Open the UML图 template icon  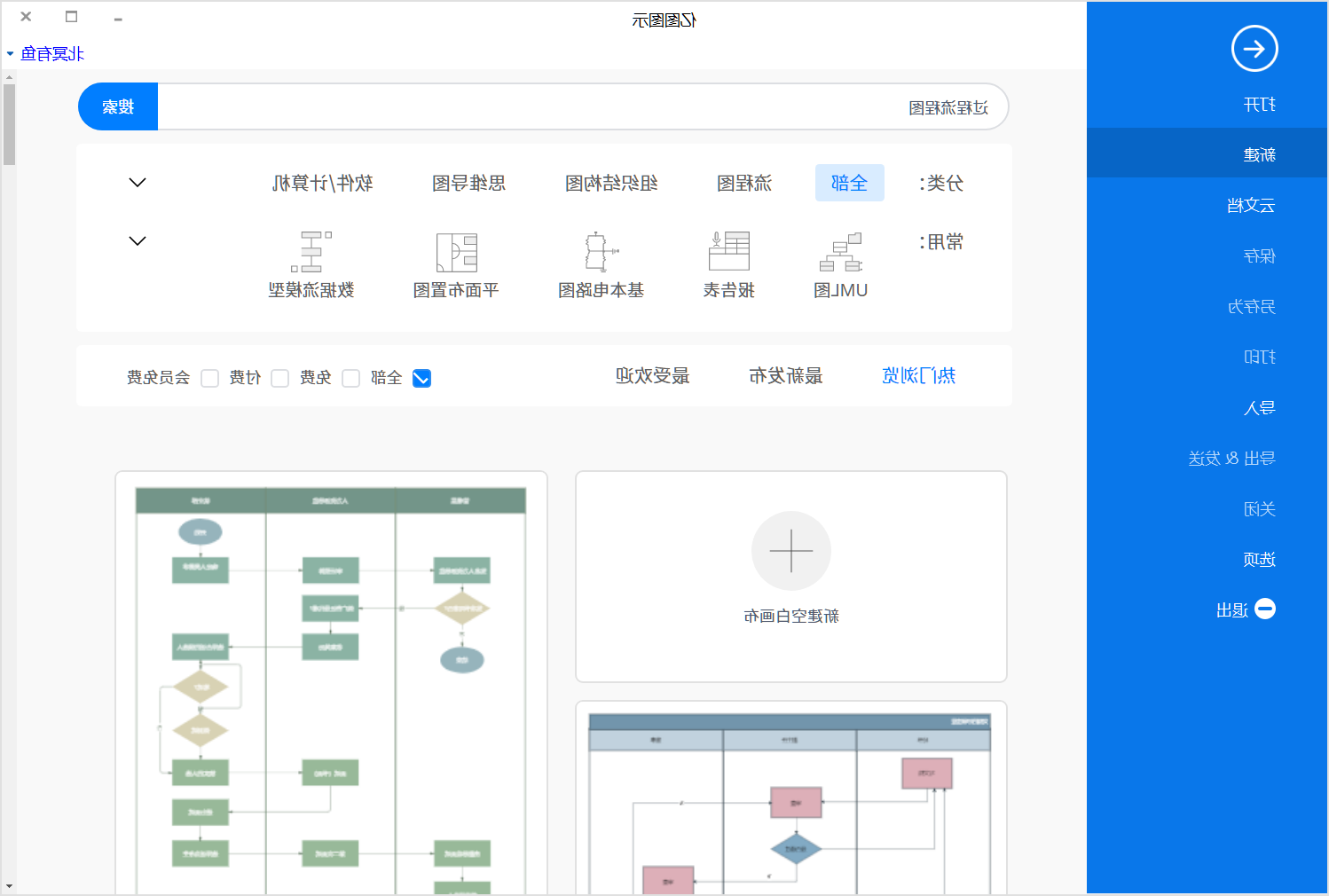840,252
